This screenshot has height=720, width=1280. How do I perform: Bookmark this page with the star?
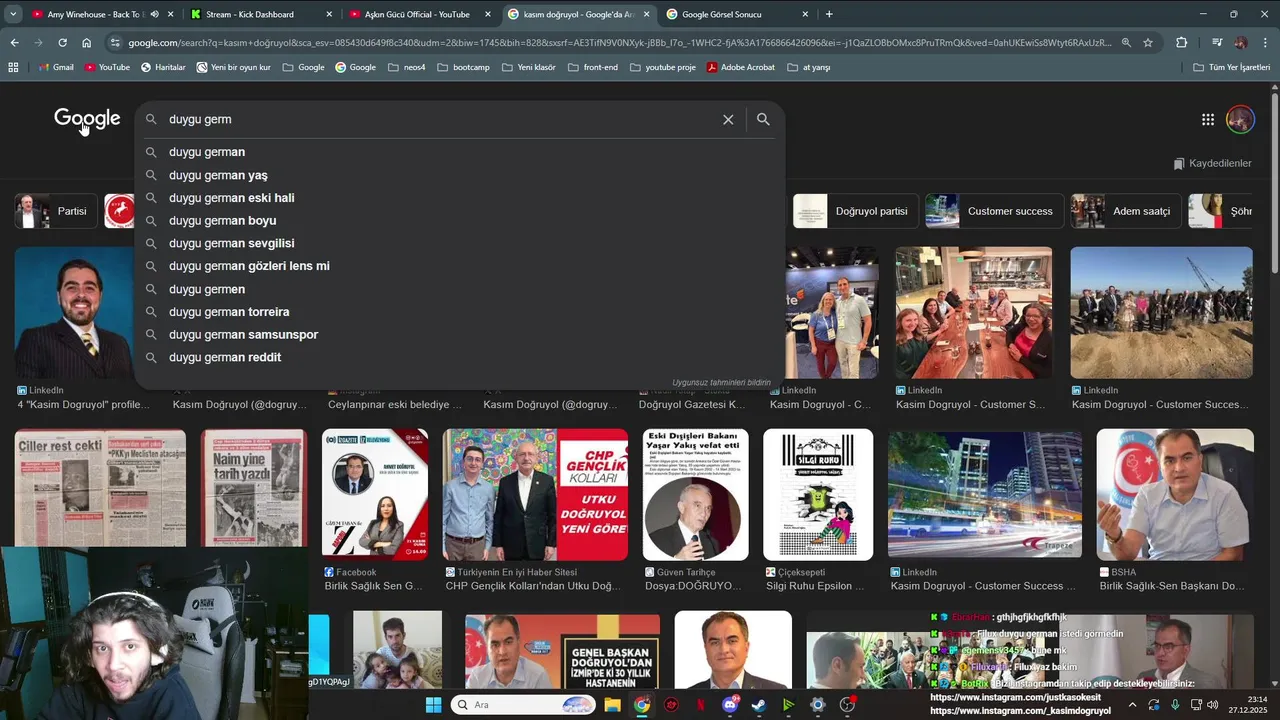click(1148, 43)
